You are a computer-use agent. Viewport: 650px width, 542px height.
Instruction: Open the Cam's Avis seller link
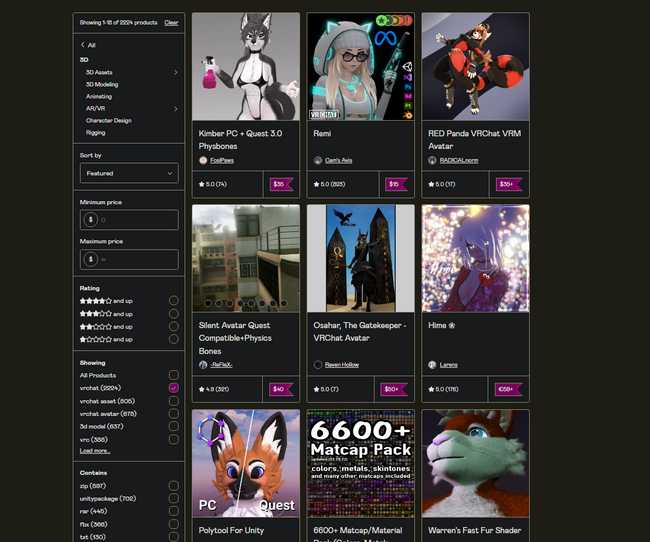pyautogui.click(x=339, y=160)
